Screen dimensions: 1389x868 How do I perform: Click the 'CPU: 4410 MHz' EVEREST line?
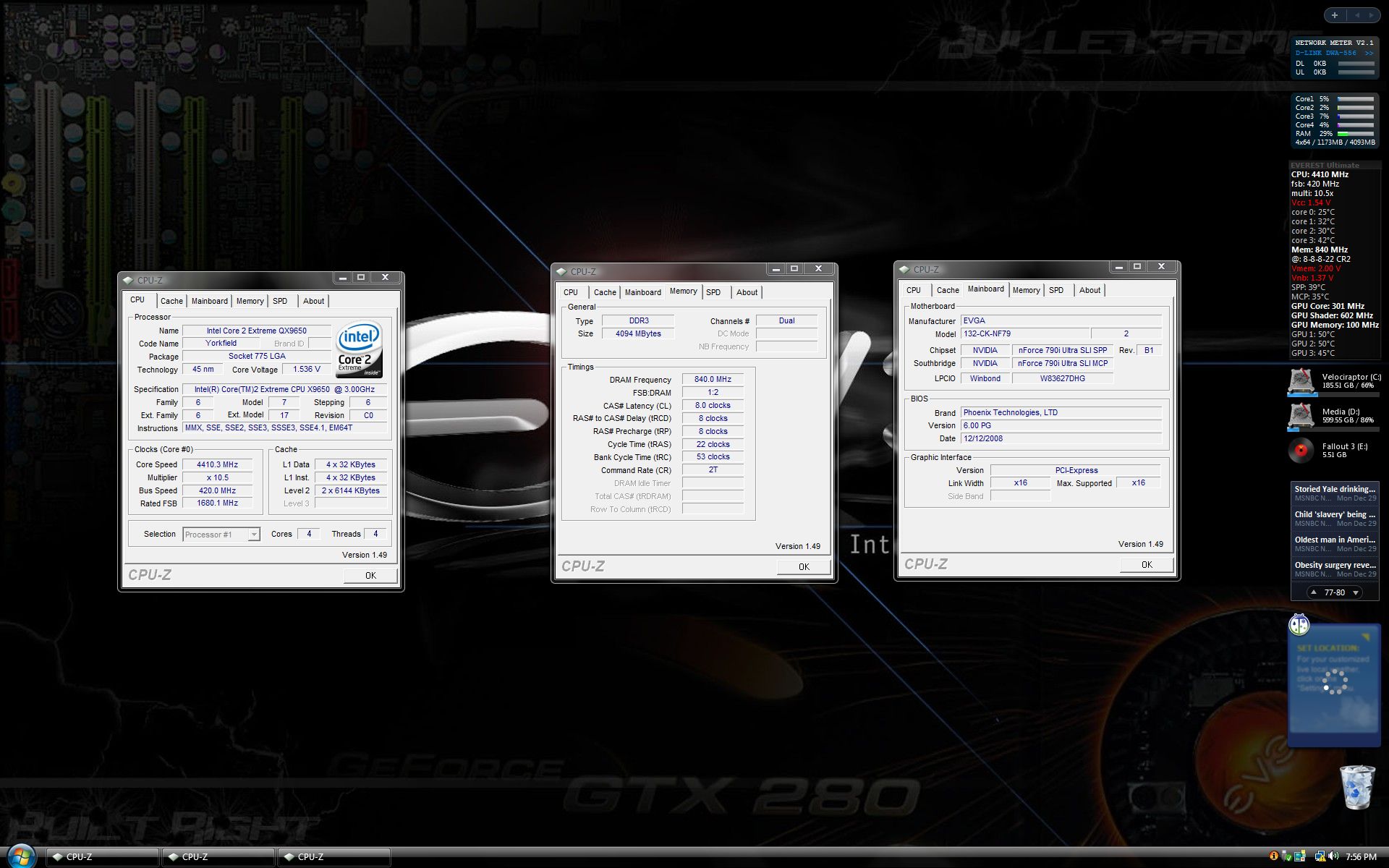(x=1320, y=174)
